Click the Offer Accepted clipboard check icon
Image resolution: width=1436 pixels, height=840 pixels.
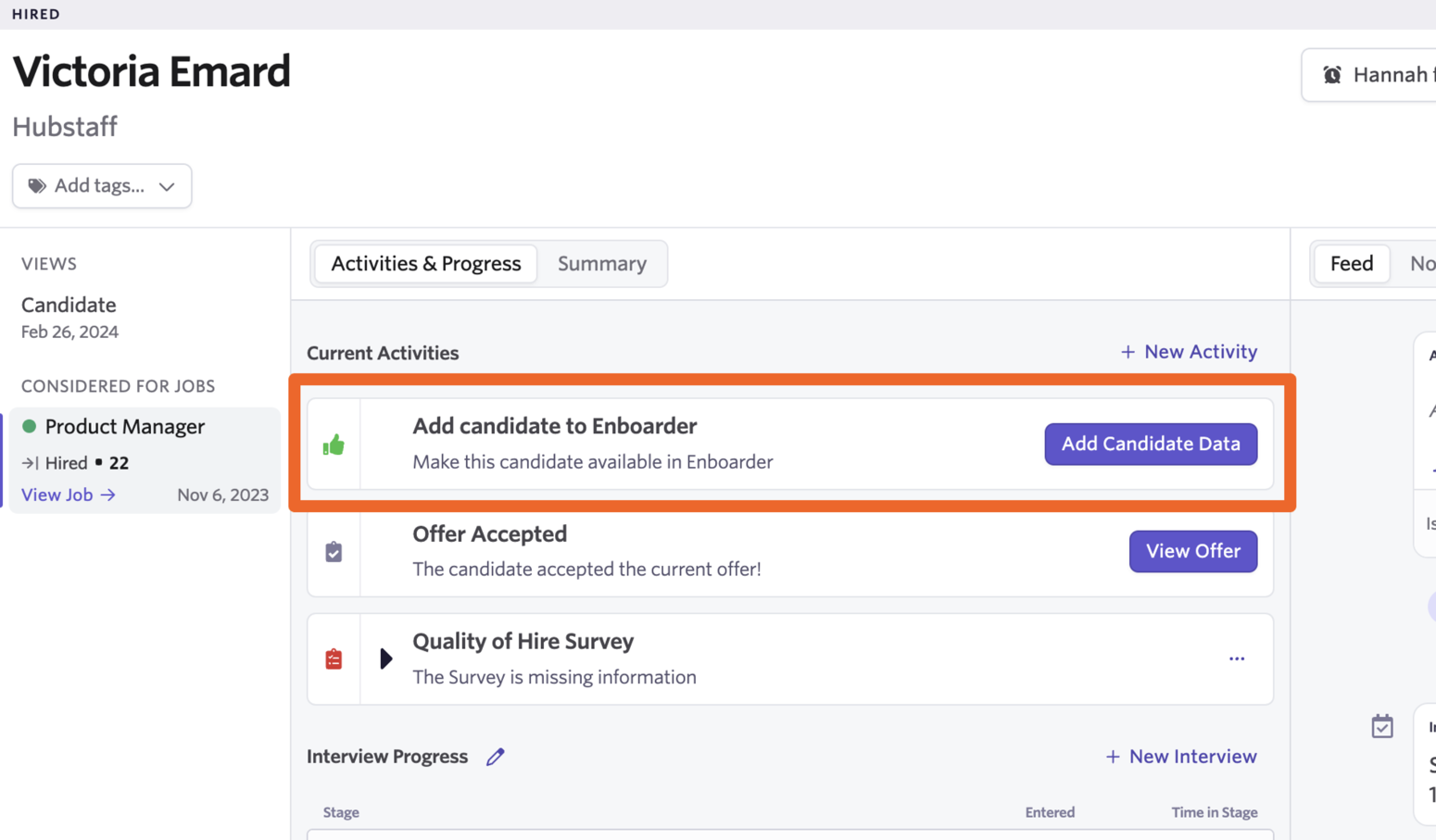tap(334, 552)
